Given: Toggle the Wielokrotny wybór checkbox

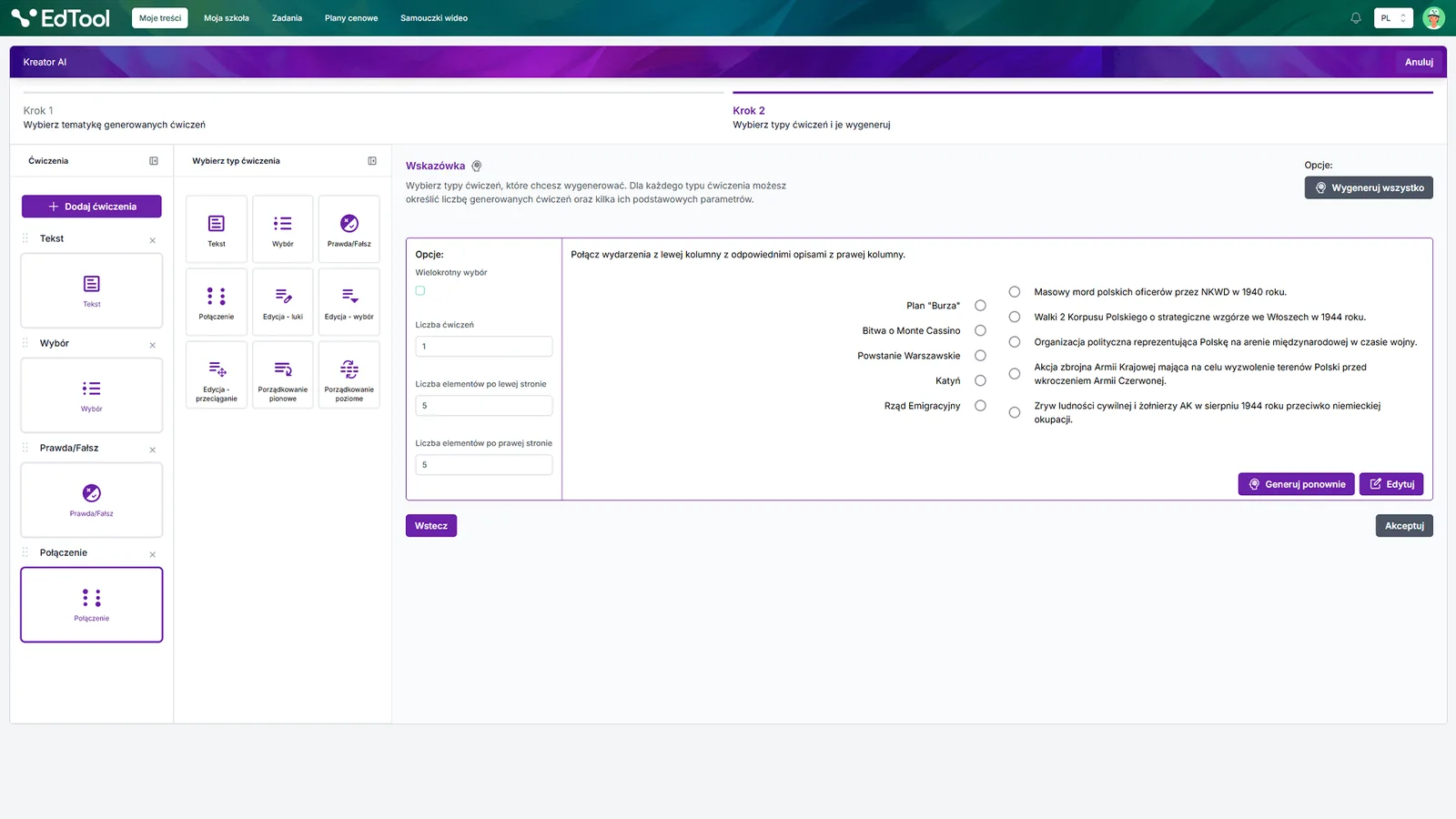Looking at the screenshot, I should [420, 291].
